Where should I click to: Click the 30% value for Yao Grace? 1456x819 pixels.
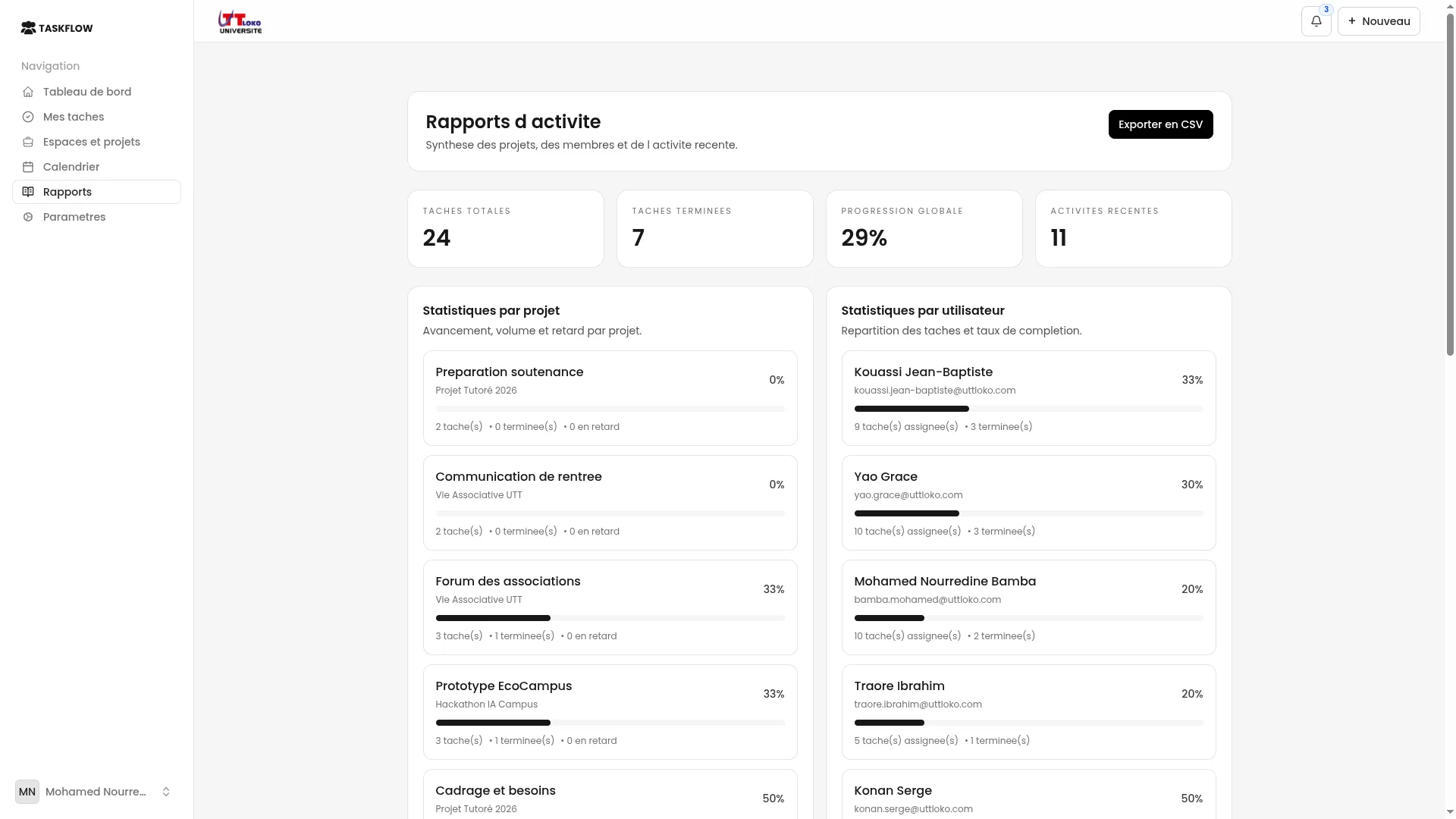[1192, 485]
